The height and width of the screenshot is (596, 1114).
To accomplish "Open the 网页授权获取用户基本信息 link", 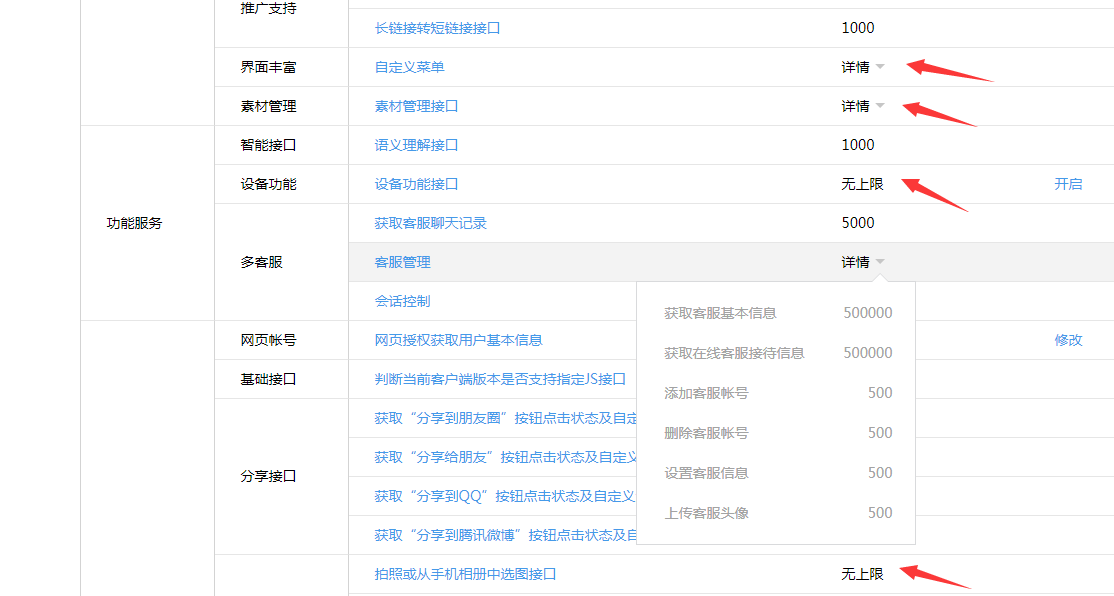I will [458, 340].
